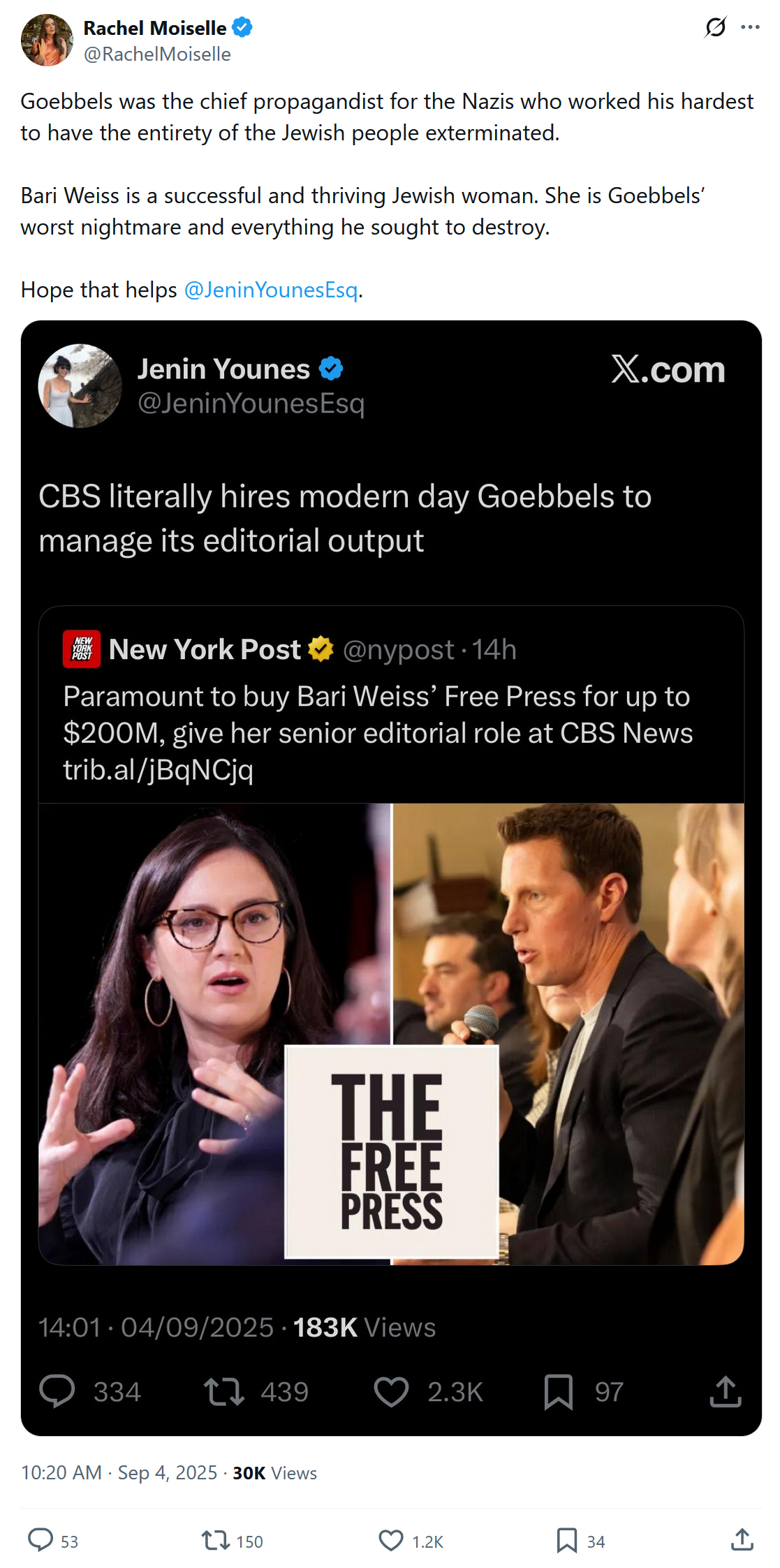Click the bookmark icon showing 97
780x1568 pixels.
(x=558, y=1391)
